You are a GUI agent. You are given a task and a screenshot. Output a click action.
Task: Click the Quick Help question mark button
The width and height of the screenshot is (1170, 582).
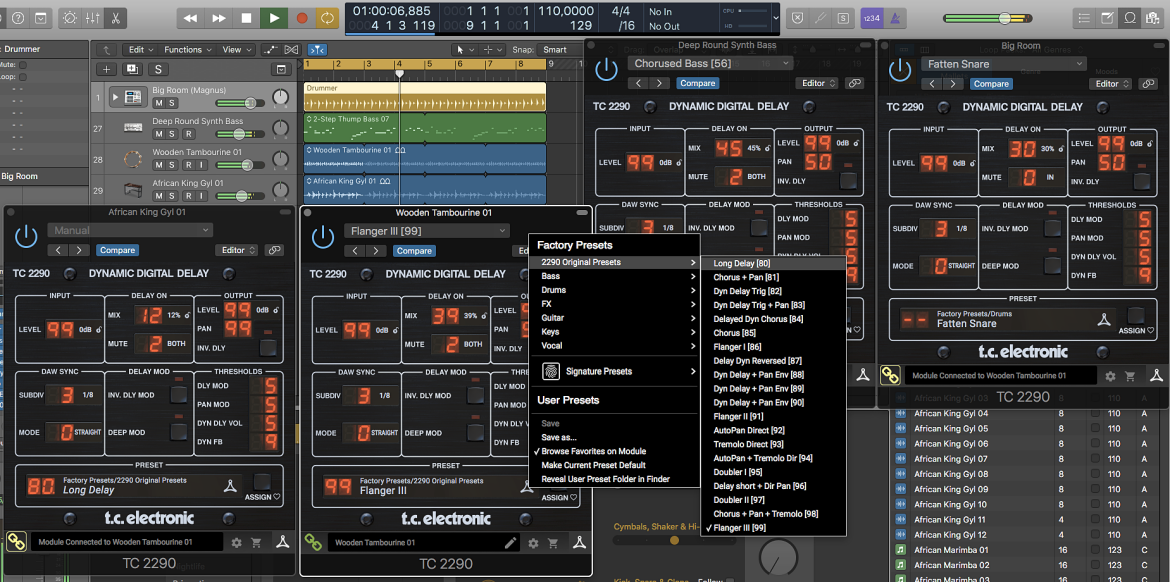click(18, 17)
